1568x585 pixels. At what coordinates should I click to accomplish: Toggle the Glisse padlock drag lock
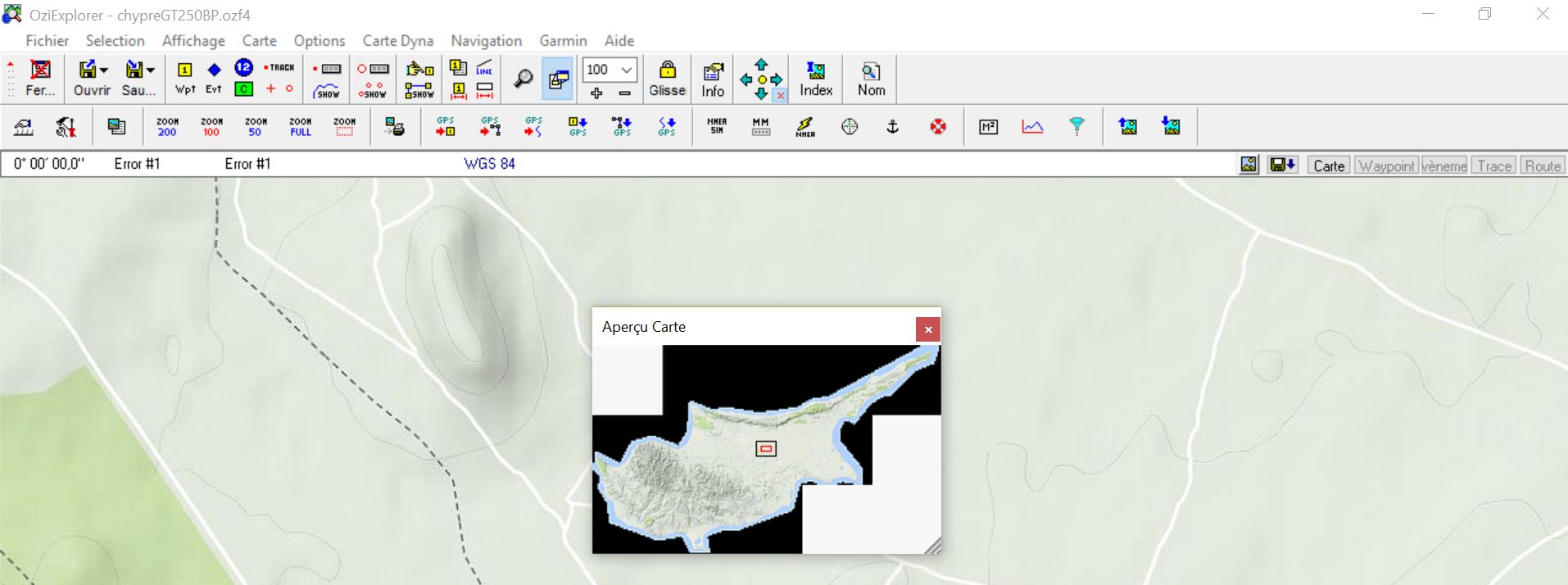(x=667, y=79)
